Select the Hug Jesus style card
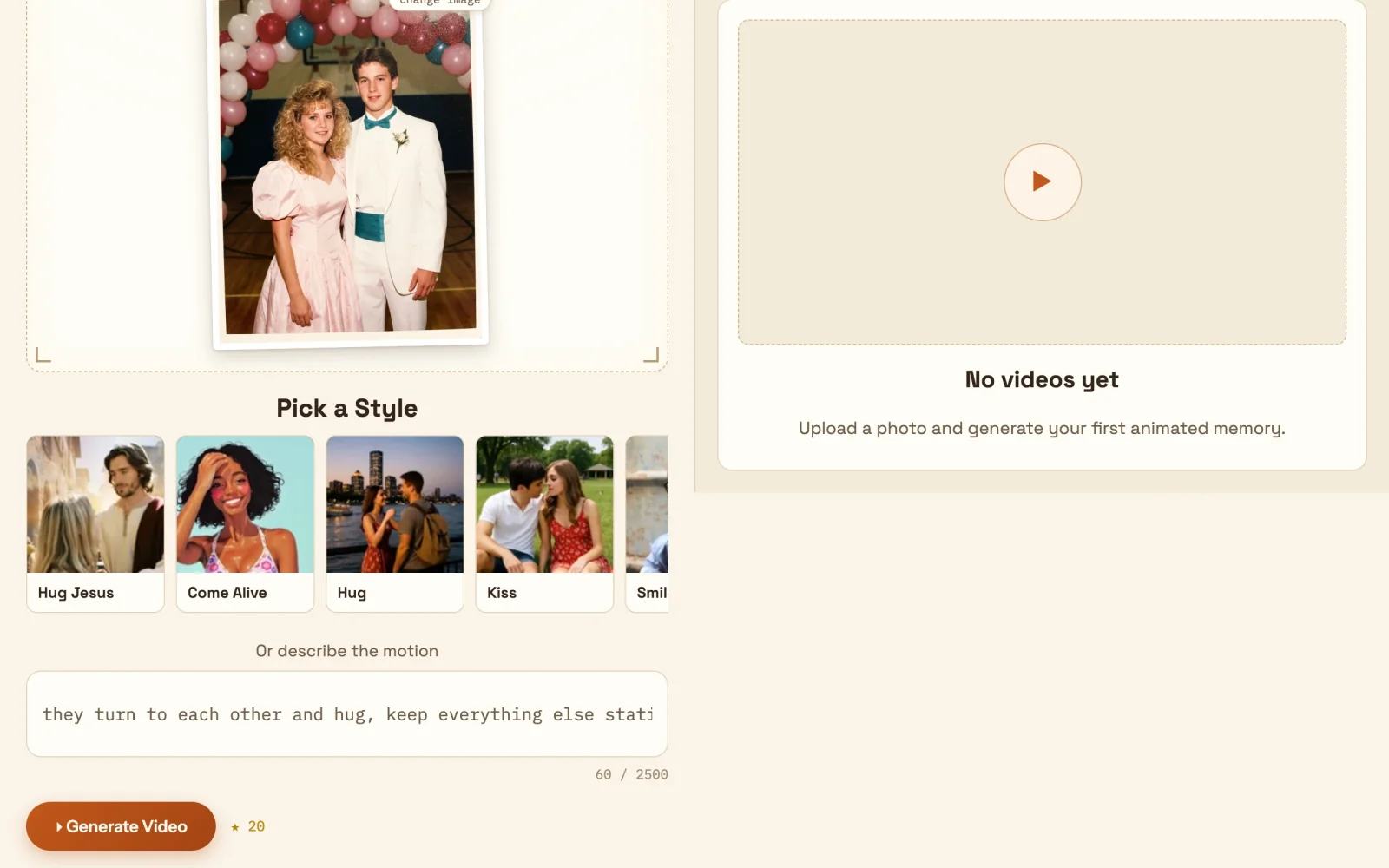 click(x=95, y=524)
